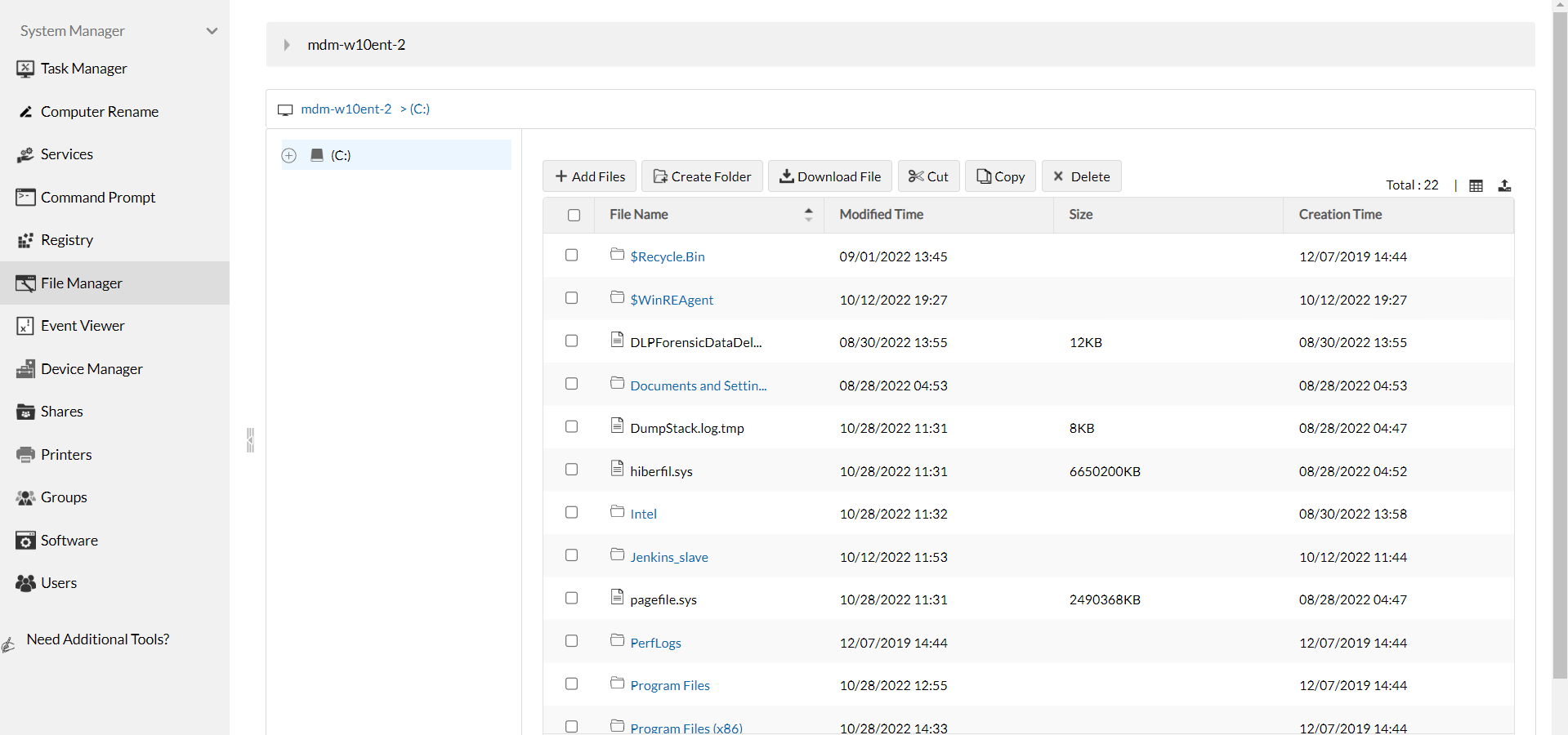Check the pagefile.sys row checkbox
Image resolution: width=1568 pixels, height=735 pixels.
click(571, 598)
